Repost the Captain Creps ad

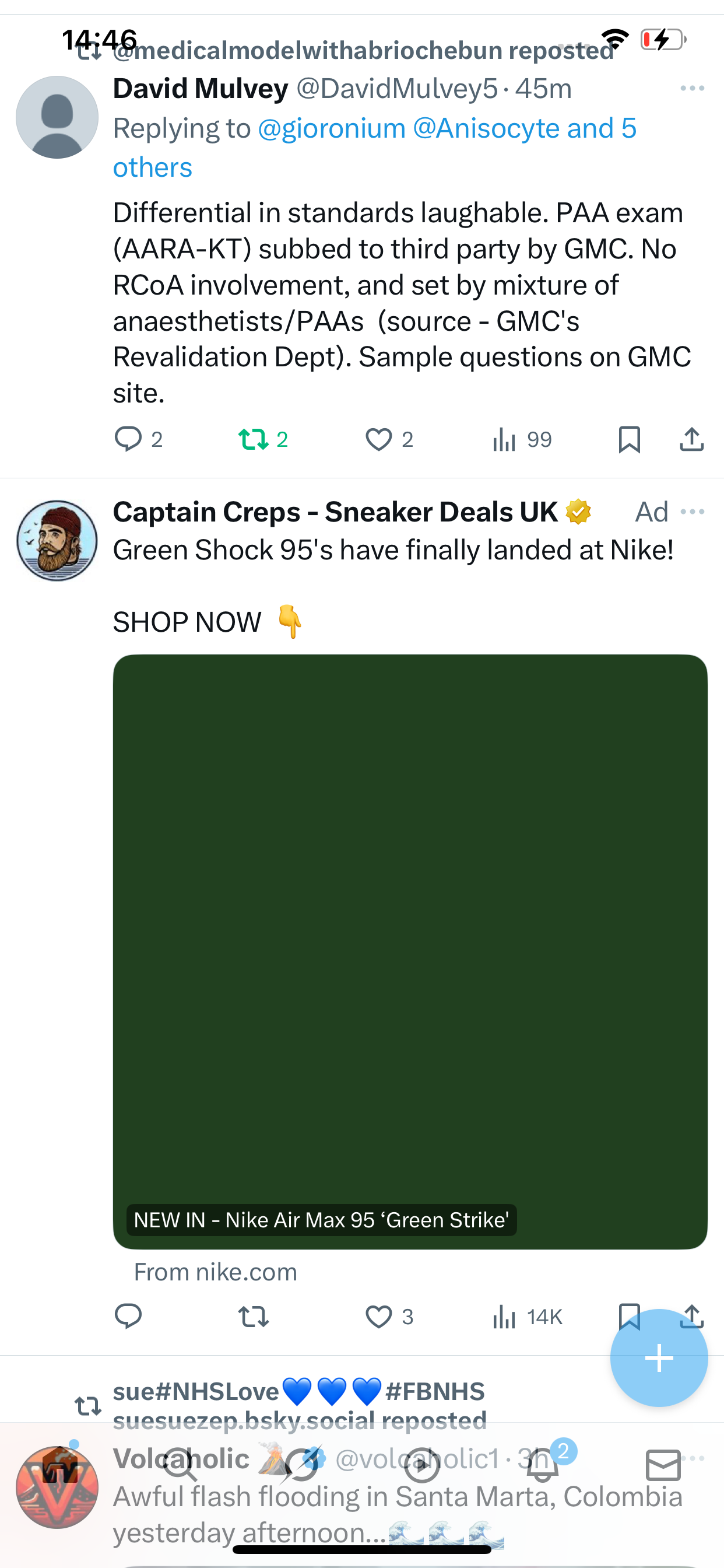tap(253, 1317)
